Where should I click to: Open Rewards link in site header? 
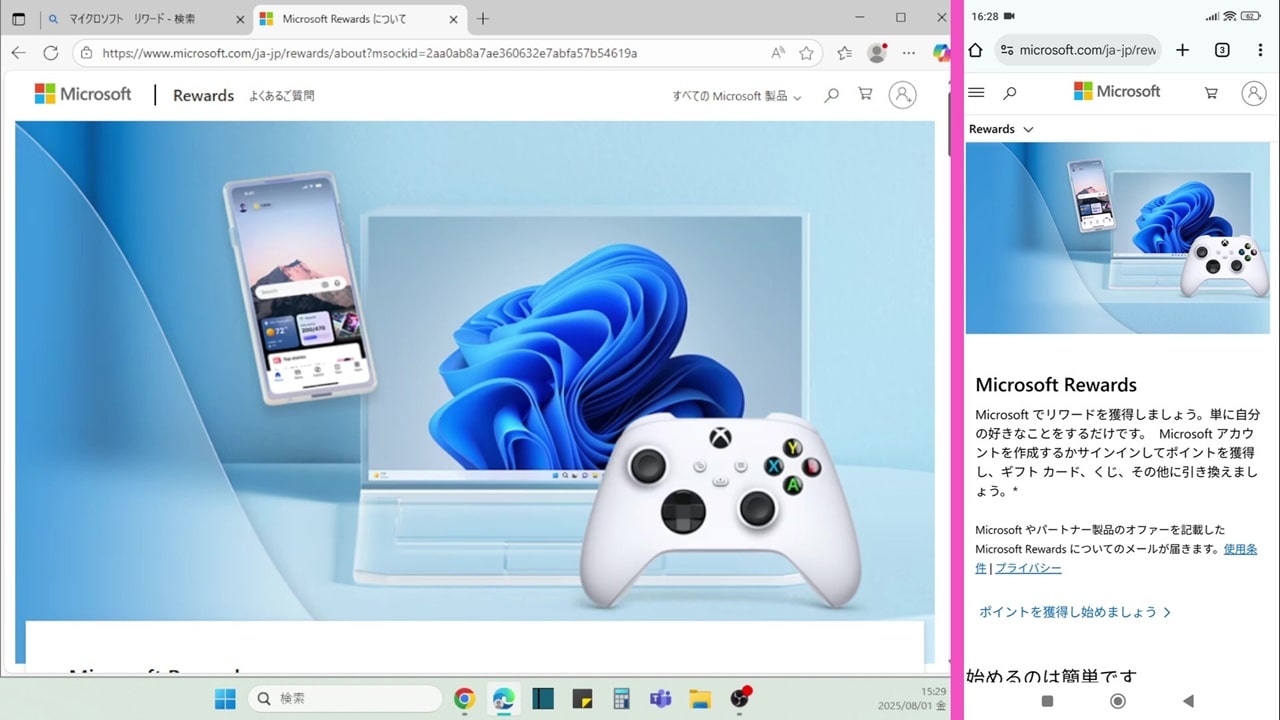click(203, 95)
